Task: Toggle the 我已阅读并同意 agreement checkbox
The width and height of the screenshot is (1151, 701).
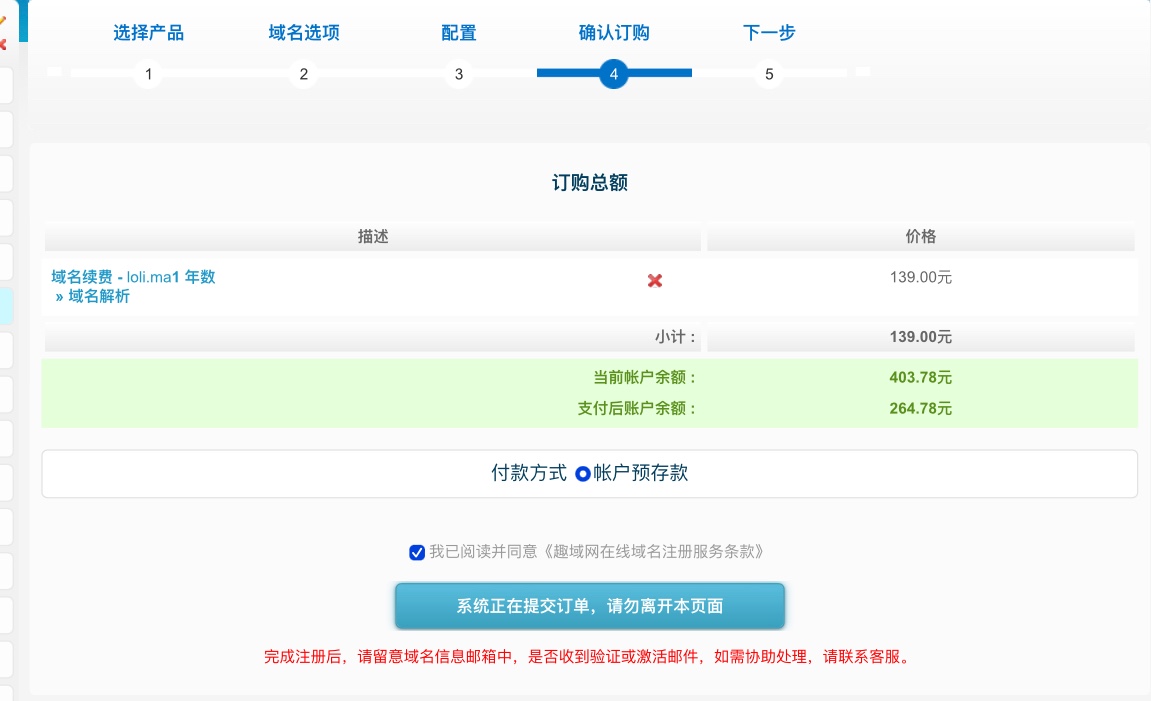Action: (x=417, y=552)
